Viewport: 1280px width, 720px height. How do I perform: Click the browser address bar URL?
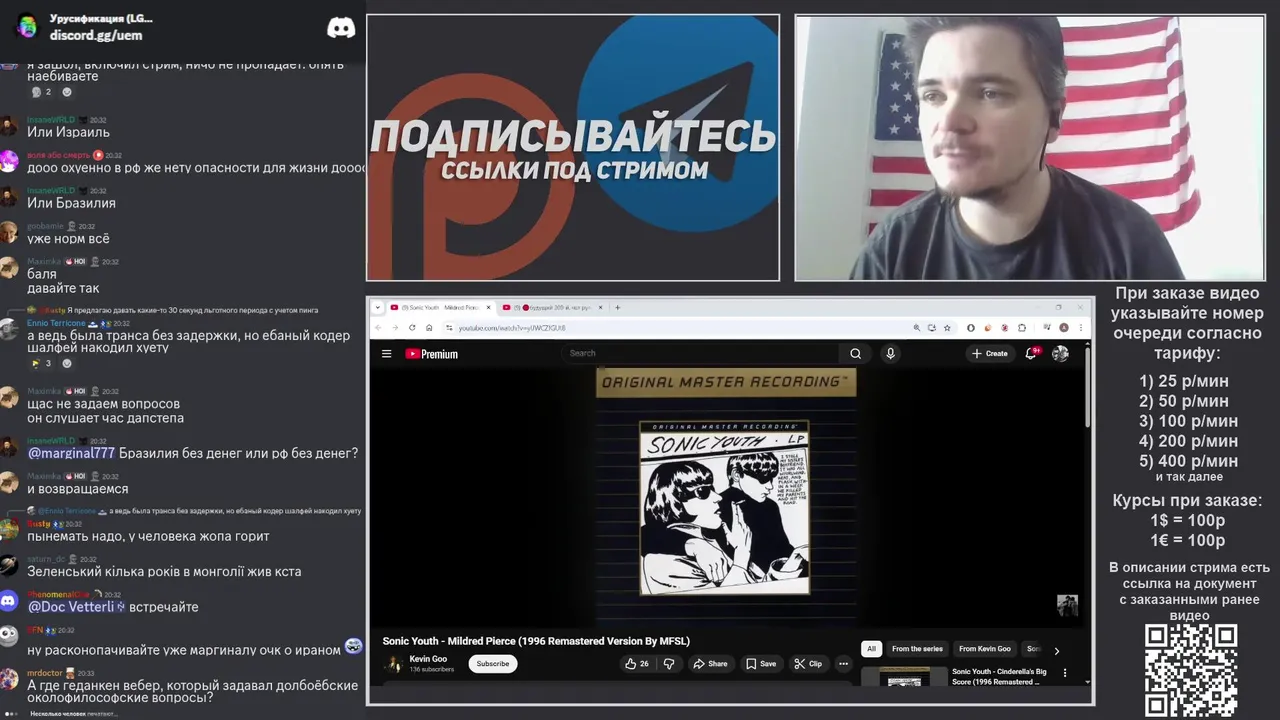(511, 328)
